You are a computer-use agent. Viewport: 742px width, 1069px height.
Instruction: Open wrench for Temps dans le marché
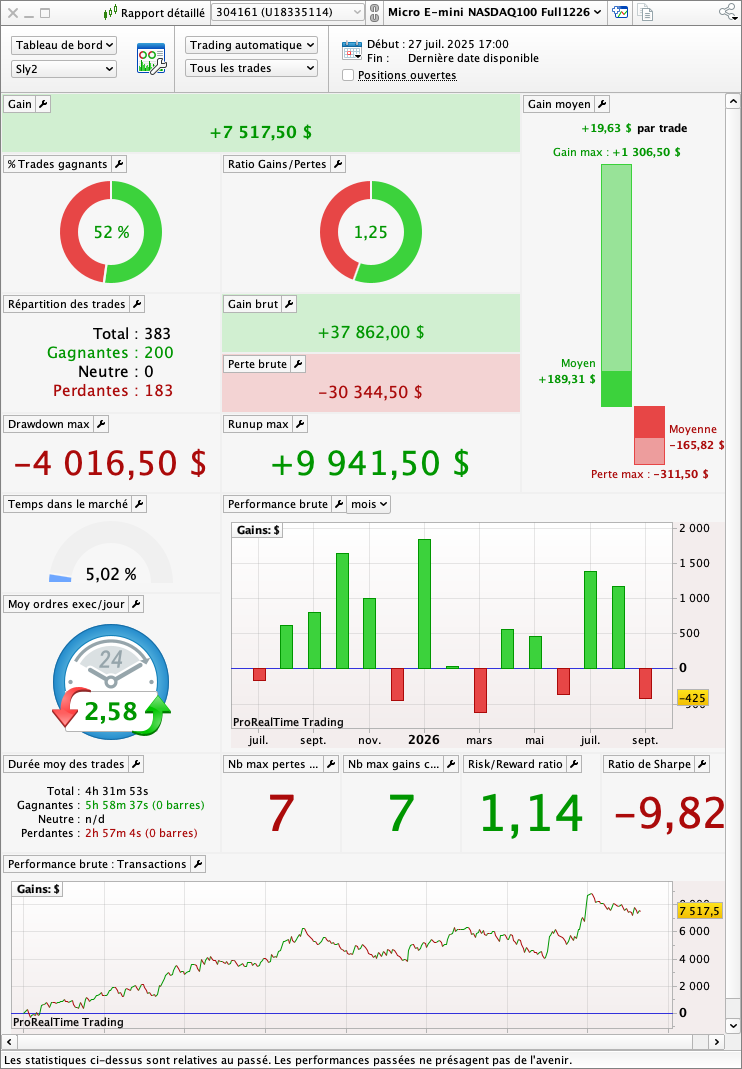click(138, 504)
